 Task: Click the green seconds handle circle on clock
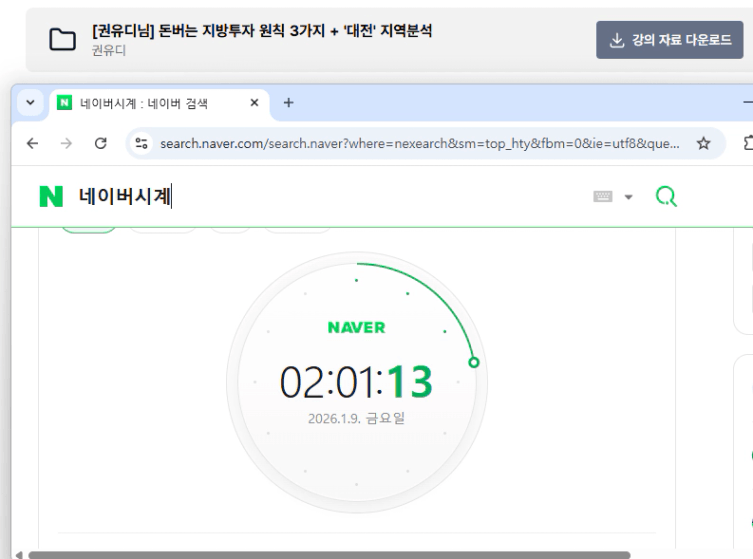coord(474,363)
